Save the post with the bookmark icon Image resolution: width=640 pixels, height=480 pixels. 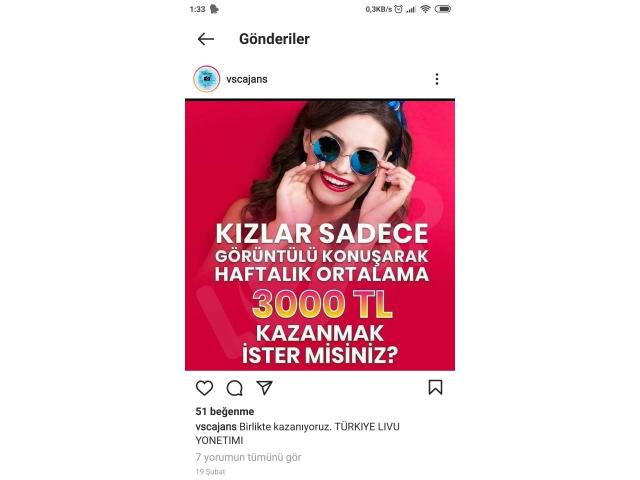[435, 387]
